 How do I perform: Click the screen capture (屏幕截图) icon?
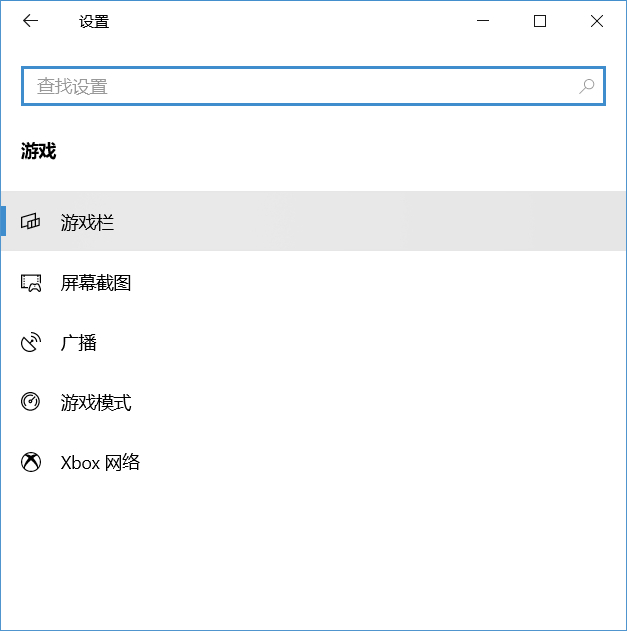tap(31, 283)
